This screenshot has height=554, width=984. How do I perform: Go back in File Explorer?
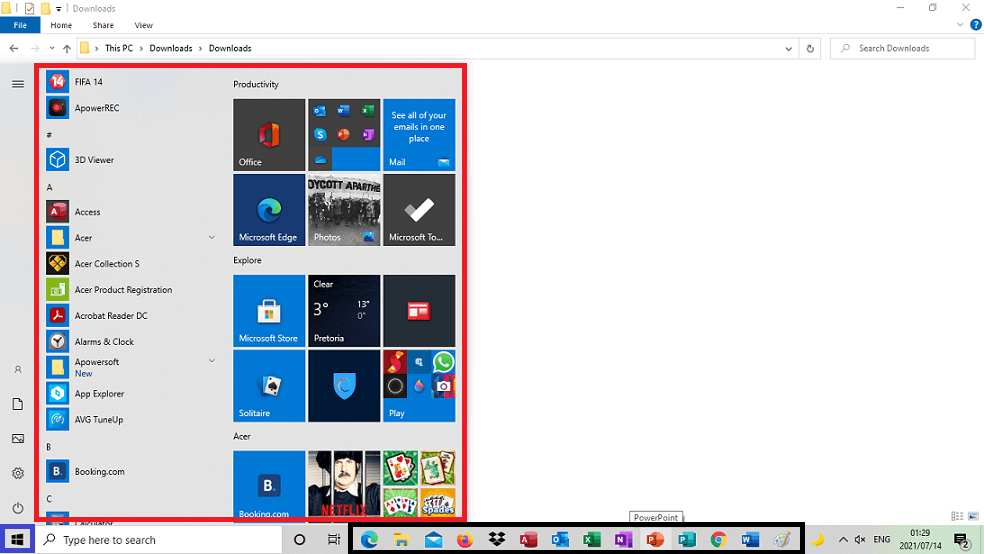(14, 48)
